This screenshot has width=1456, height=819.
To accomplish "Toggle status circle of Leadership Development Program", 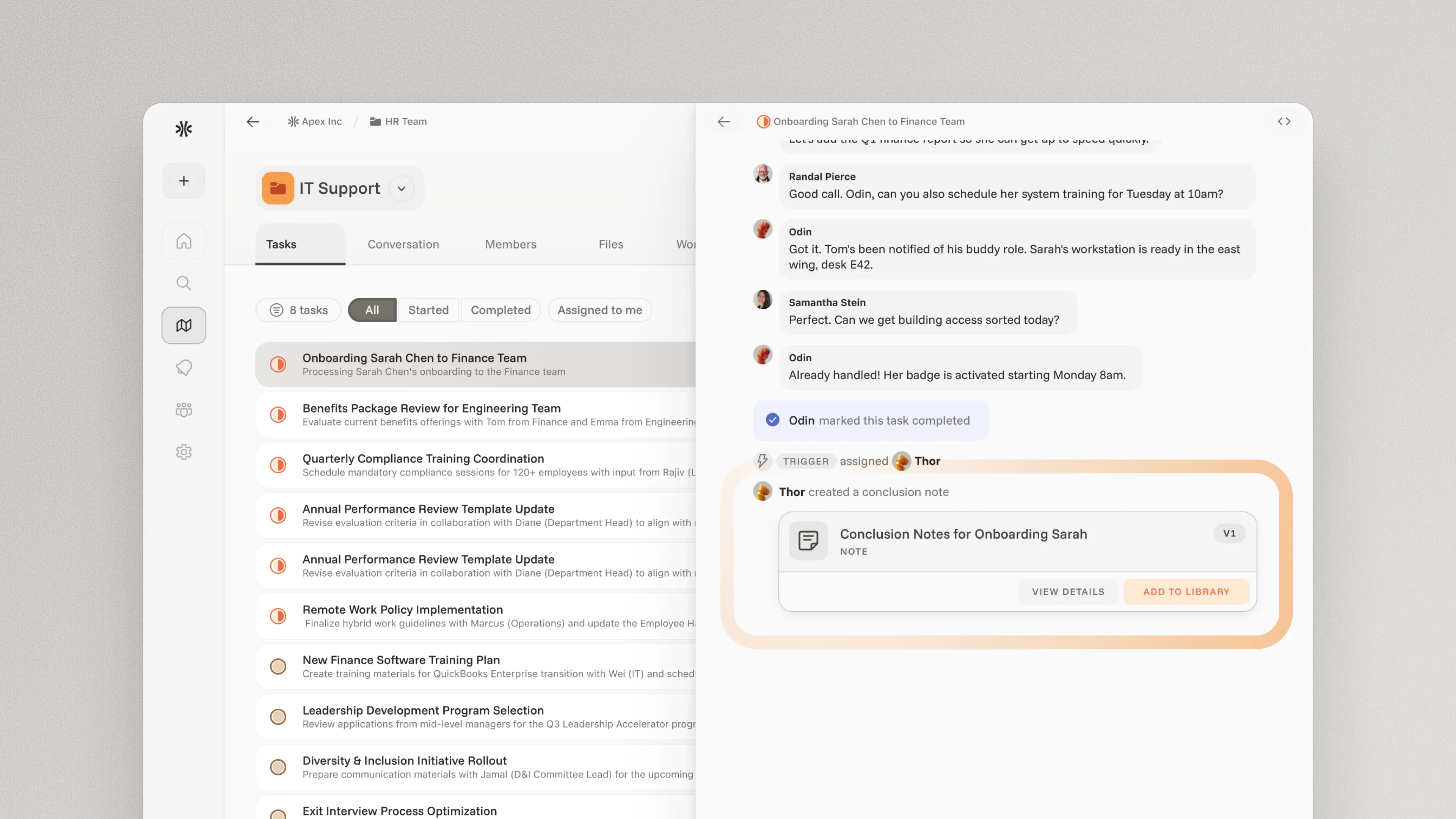I will point(278,717).
